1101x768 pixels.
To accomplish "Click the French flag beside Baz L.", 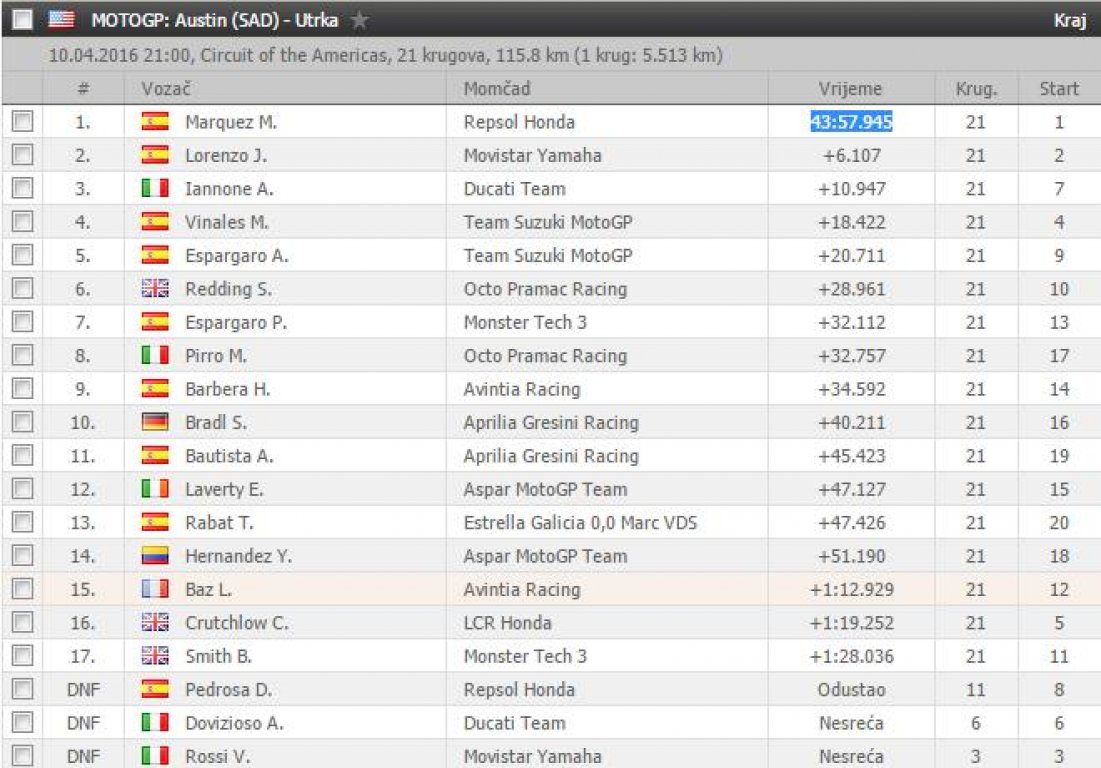I will pyautogui.click(x=155, y=589).
